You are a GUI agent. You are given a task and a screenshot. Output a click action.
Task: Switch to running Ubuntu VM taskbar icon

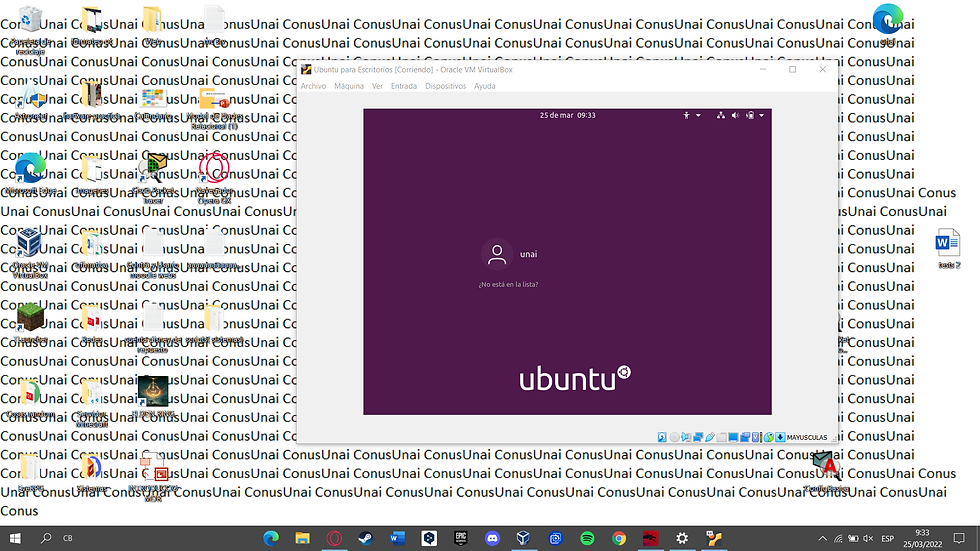[x=714, y=538]
